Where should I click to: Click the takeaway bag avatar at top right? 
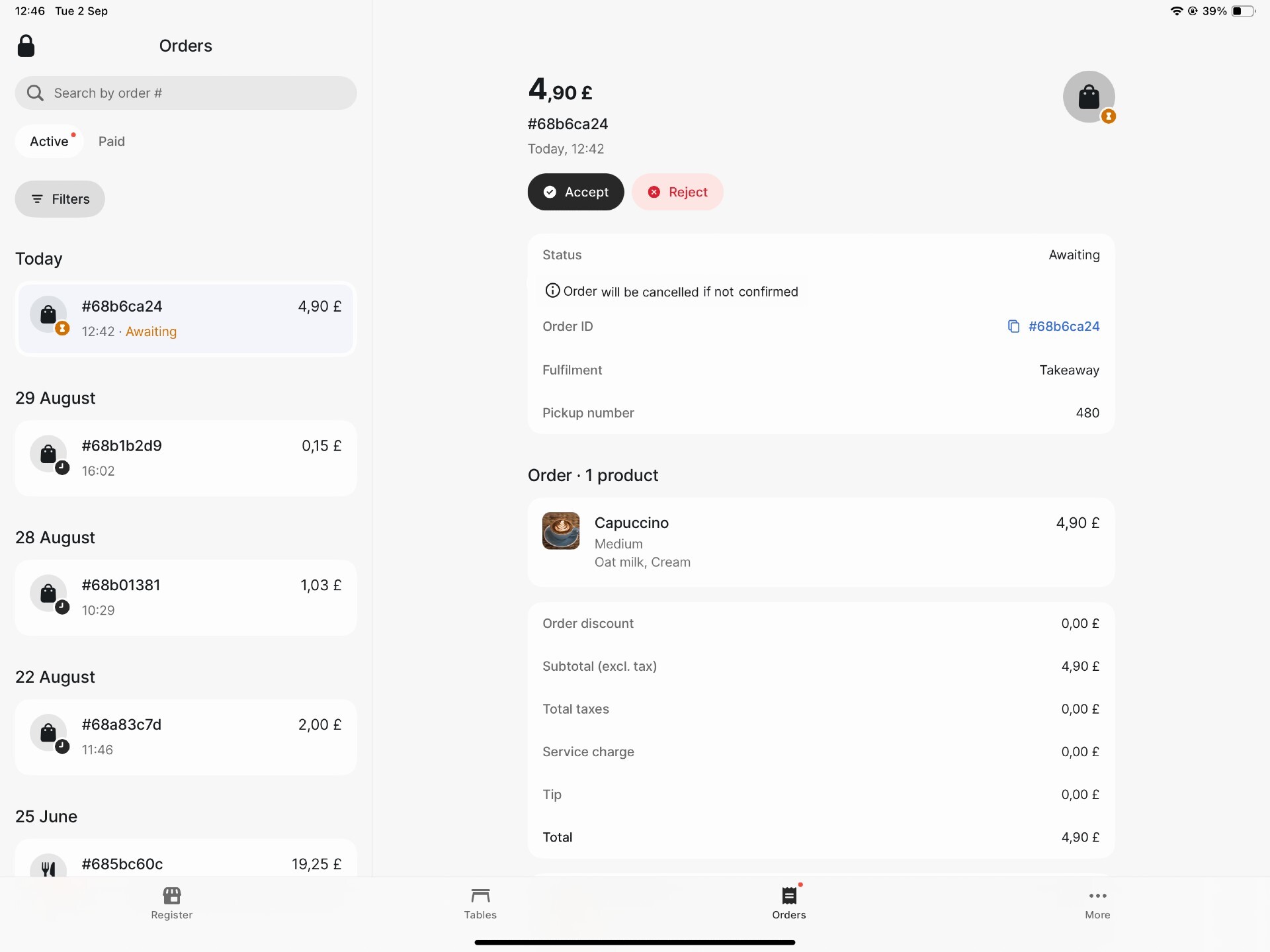point(1088,97)
